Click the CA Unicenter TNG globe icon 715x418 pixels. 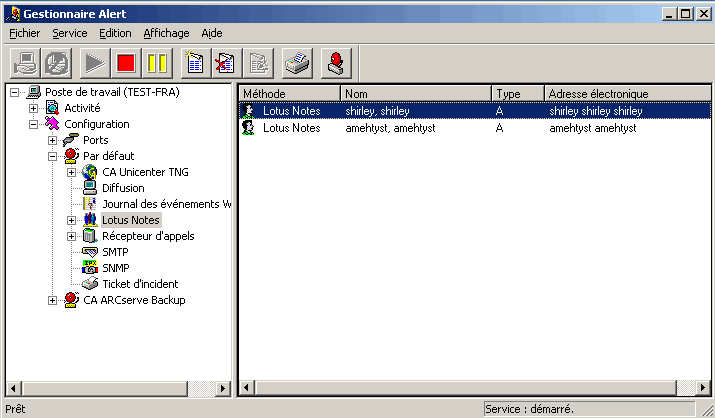coord(90,172)
